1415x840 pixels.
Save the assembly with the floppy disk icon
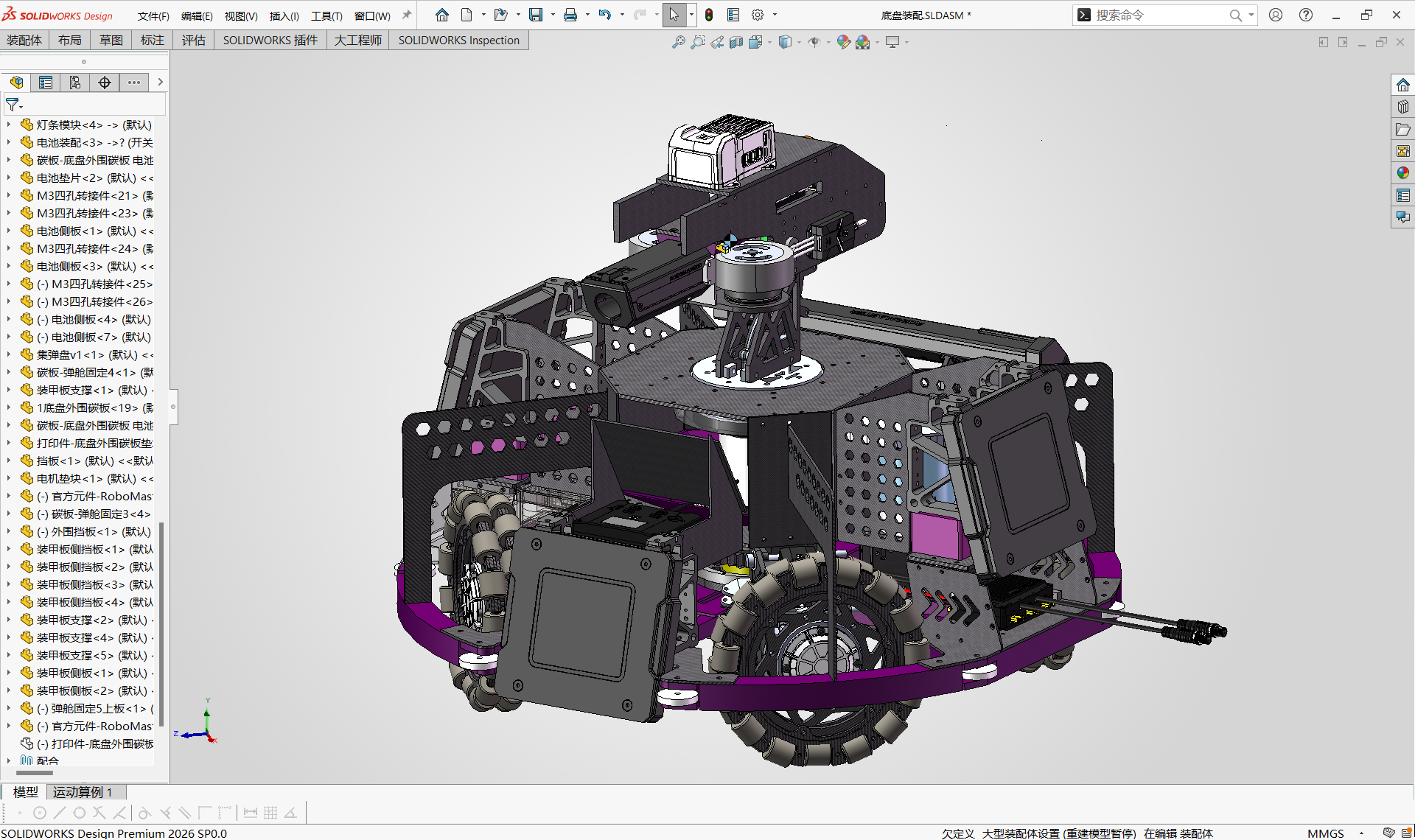536,15
